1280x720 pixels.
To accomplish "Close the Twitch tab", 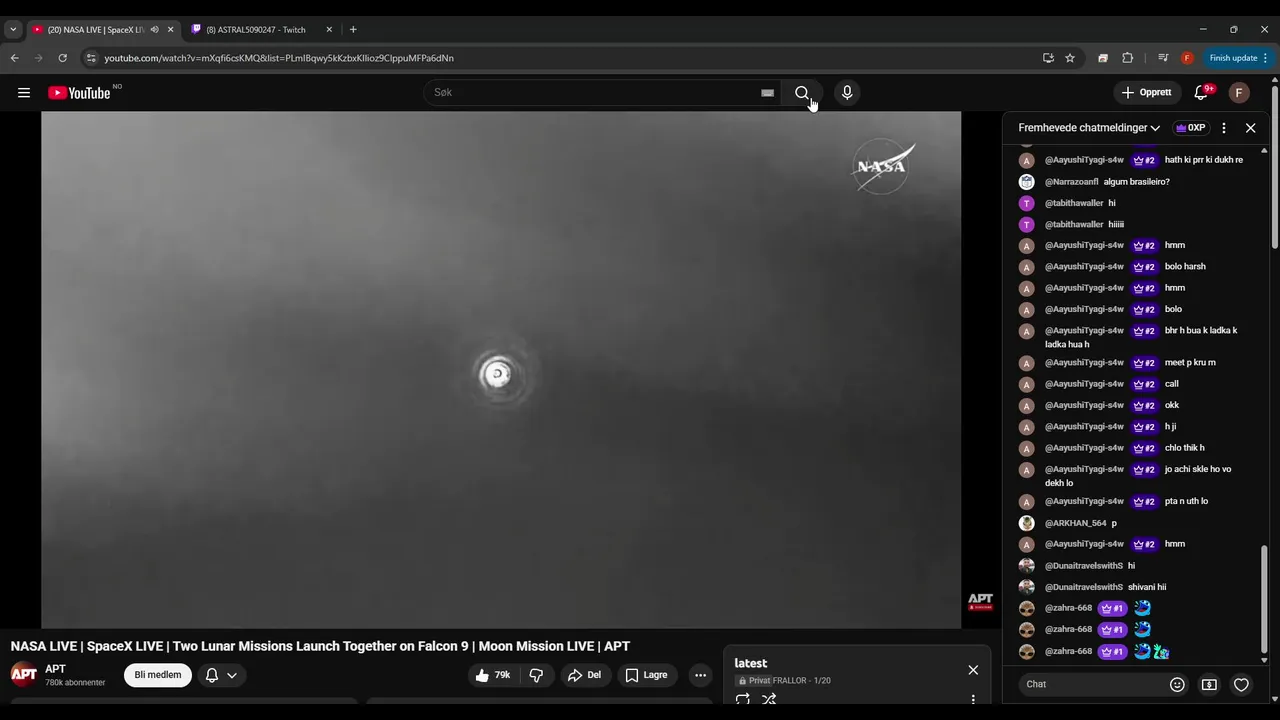I will pos(329,30).
